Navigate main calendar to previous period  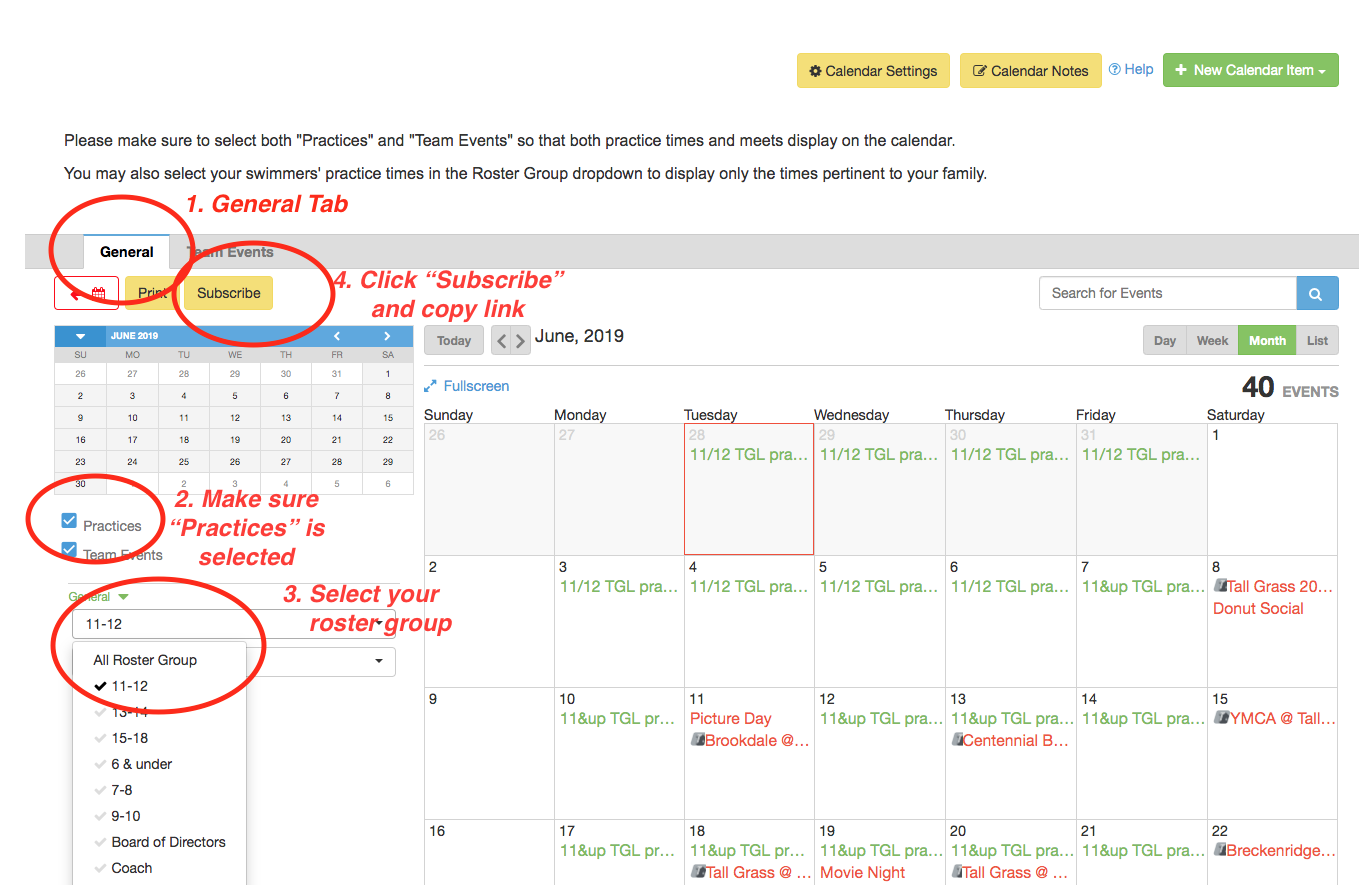[x=502, y=341]
